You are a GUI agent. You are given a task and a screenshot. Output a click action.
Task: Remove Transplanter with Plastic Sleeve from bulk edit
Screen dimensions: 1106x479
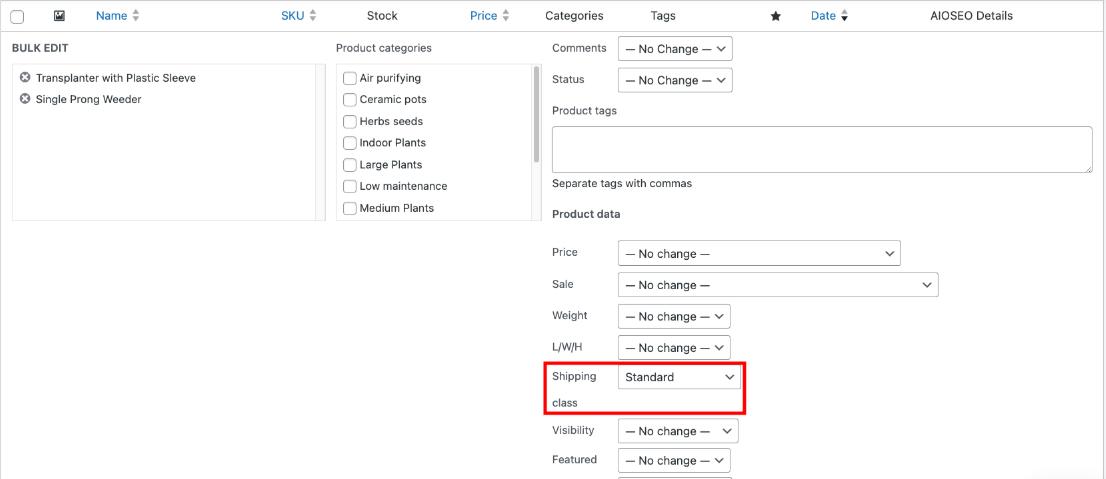(x=25, y=78)
